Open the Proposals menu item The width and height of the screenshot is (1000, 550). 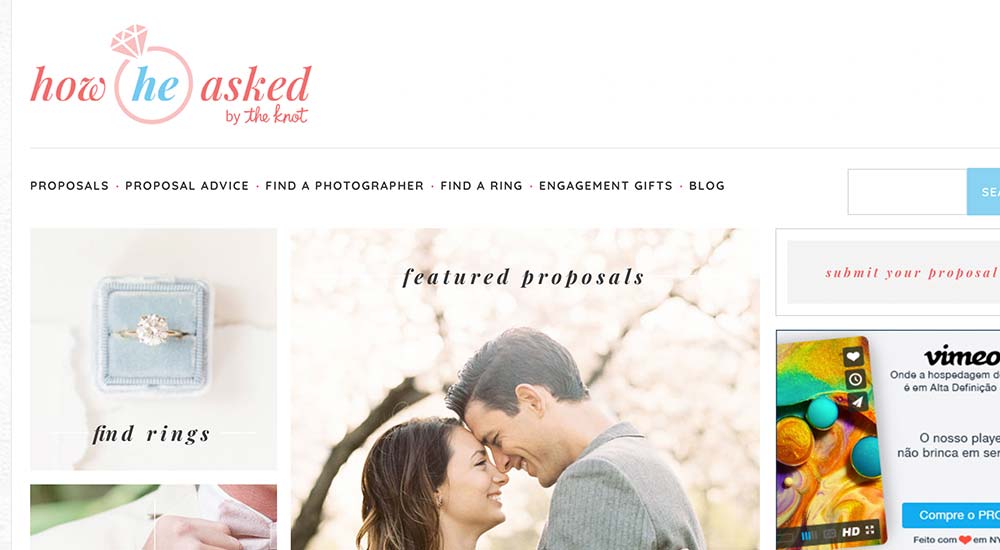click(70, 186)
